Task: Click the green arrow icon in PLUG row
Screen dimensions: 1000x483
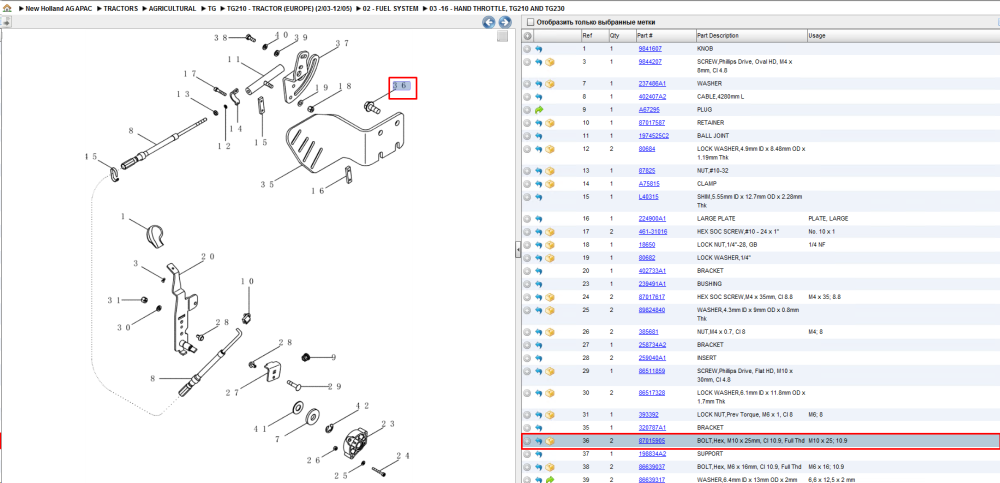Action: pyautogui.click(x=539, y=110)
